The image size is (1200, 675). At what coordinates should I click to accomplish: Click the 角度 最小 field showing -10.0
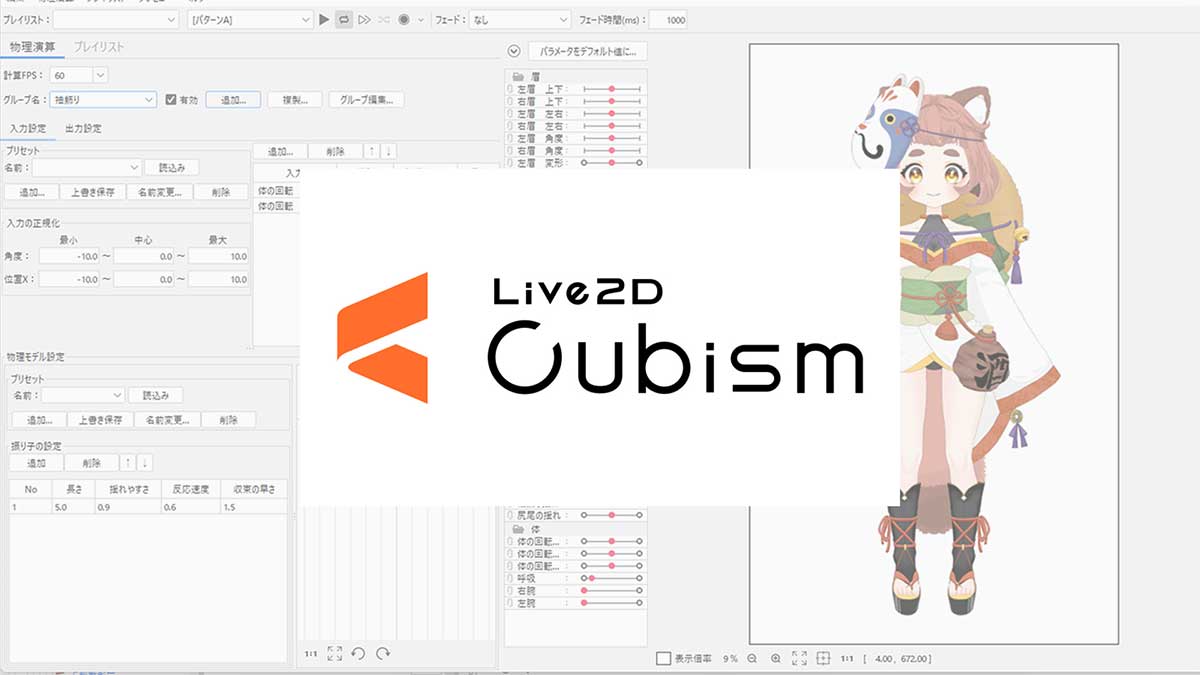click(70, 256)
